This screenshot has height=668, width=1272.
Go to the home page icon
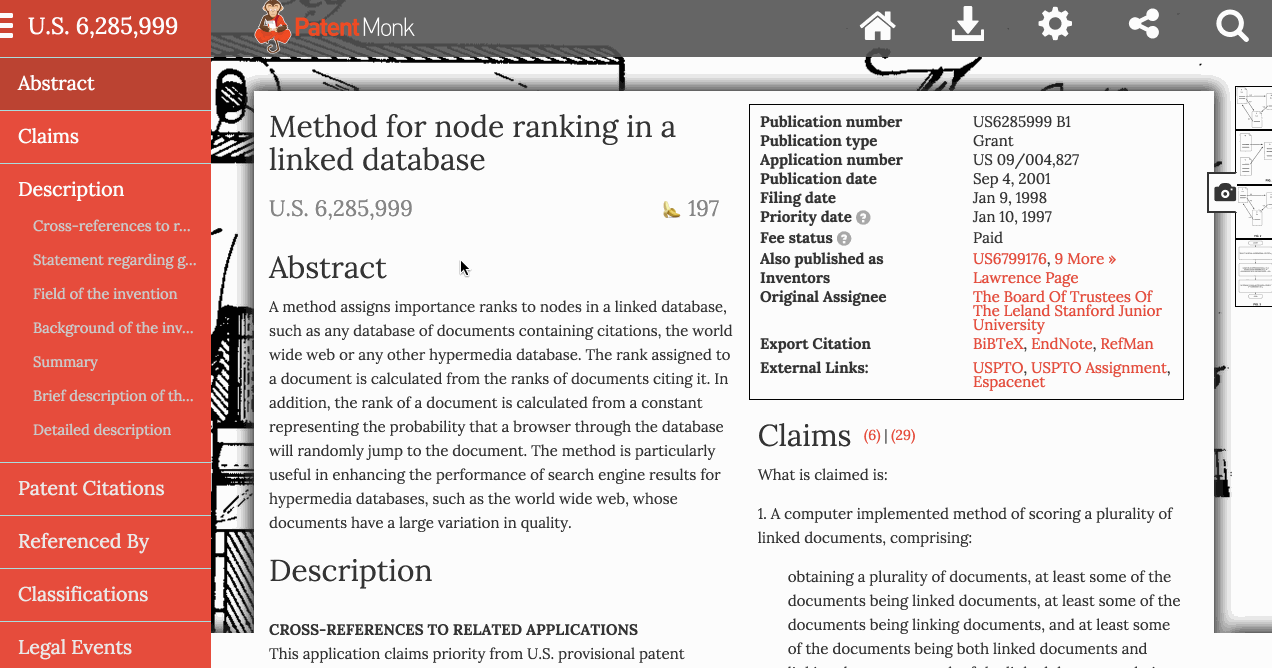pyautogui.click(x=877, y=25)
